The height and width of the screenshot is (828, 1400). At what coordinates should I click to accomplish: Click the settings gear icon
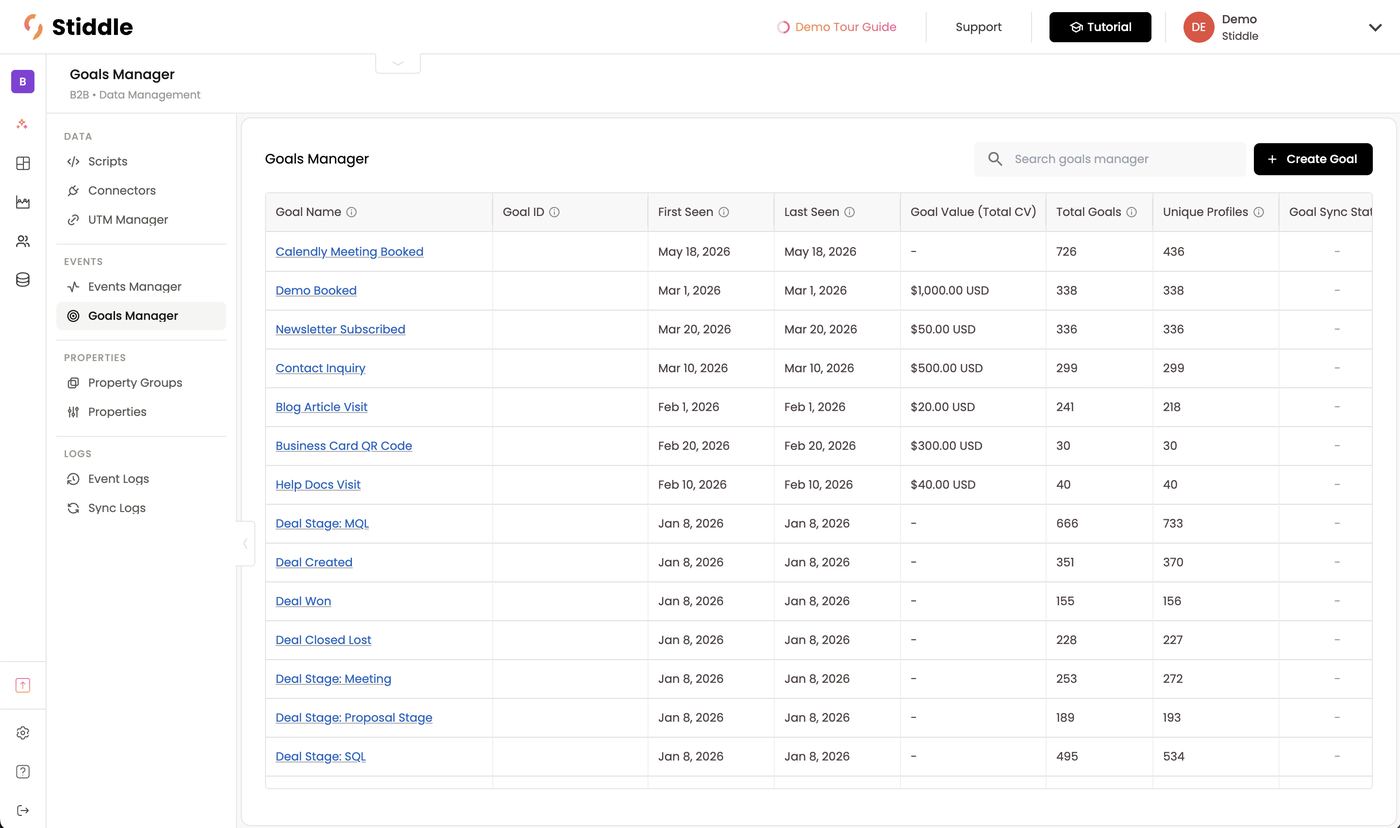click(23, 733)
